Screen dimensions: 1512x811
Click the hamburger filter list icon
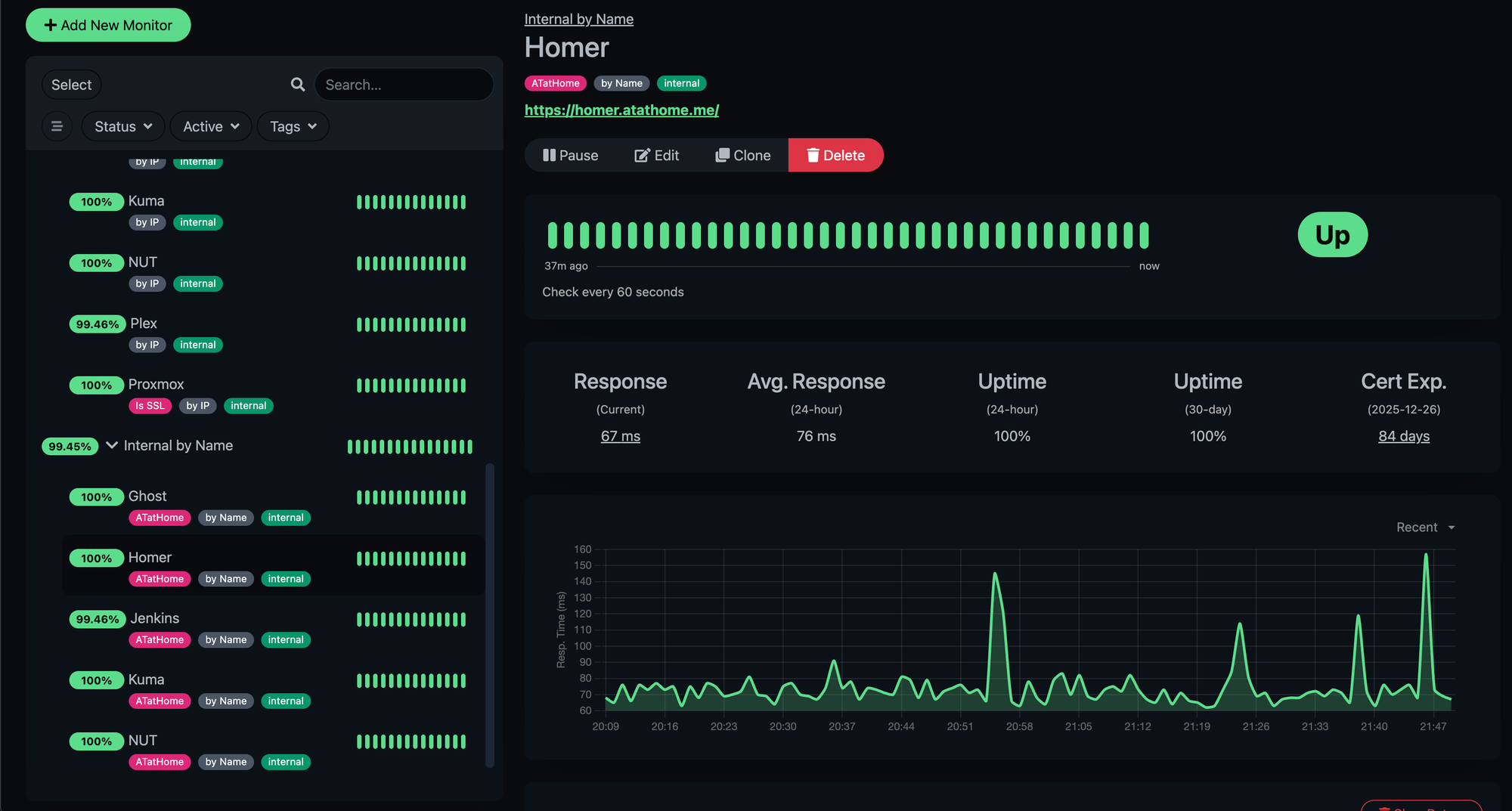[x=57, y=126]
